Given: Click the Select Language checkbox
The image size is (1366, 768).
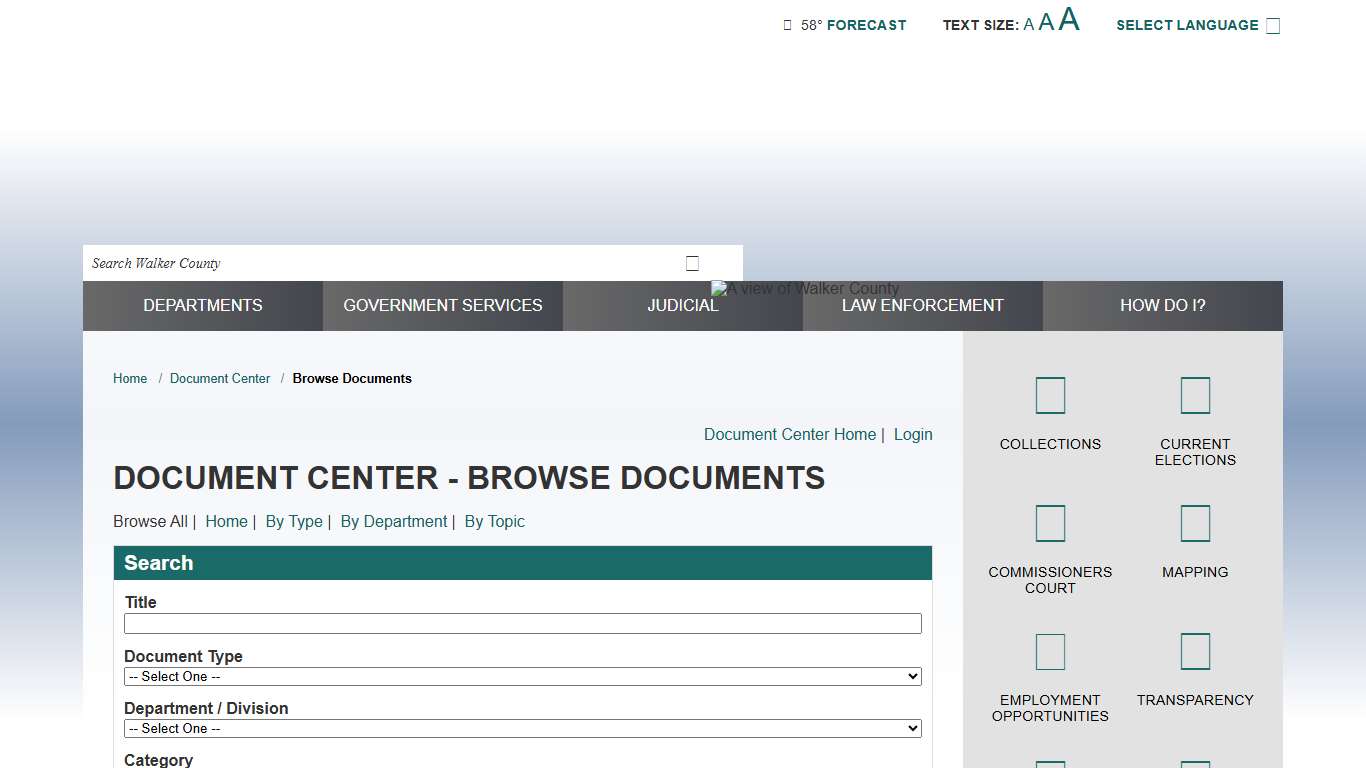Looking at the screenshot, I should (1272, 24).
